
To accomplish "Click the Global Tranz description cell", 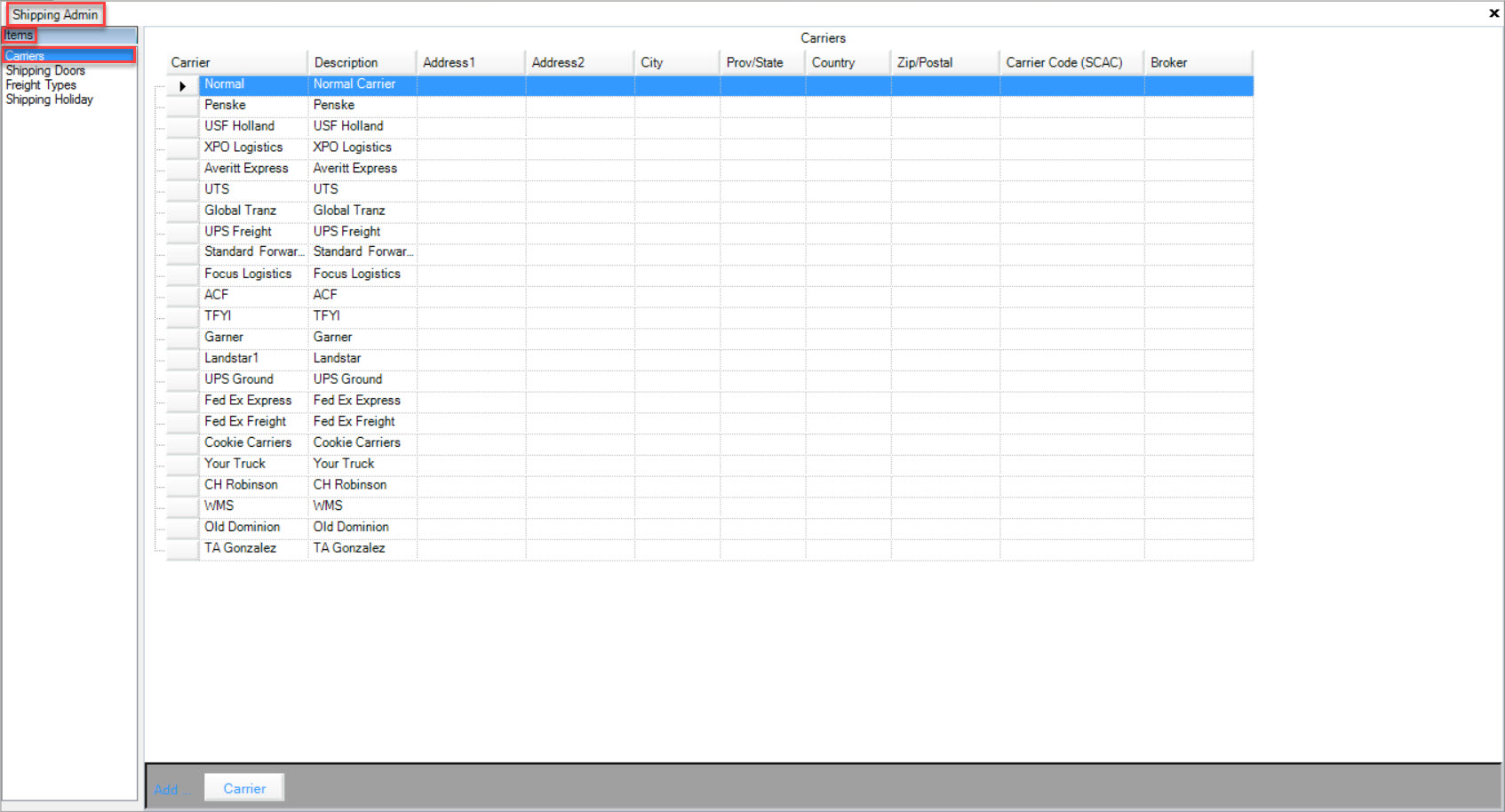I will (x=362, y=211).
